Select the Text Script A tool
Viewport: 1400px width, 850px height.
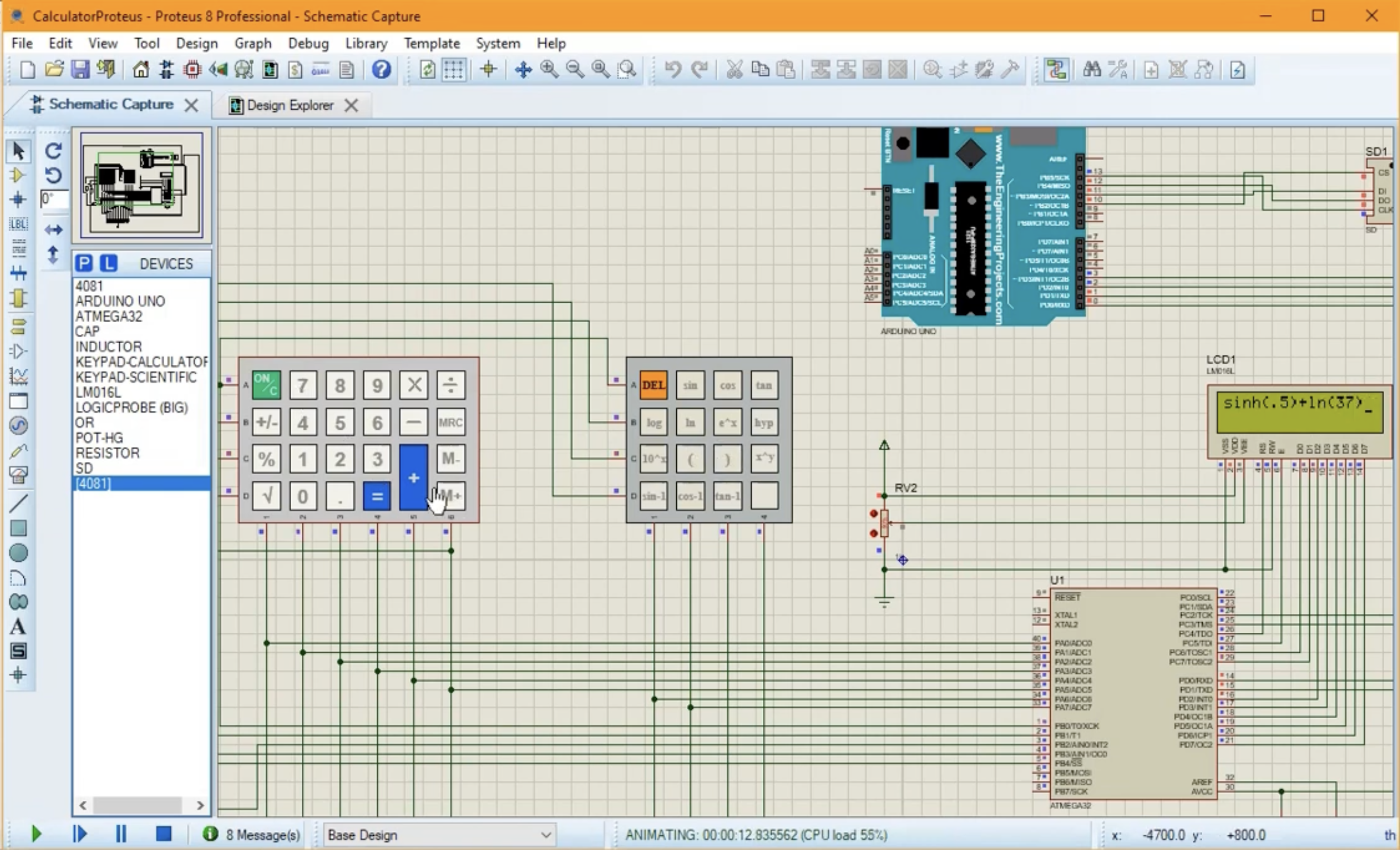tap(17, 627)
